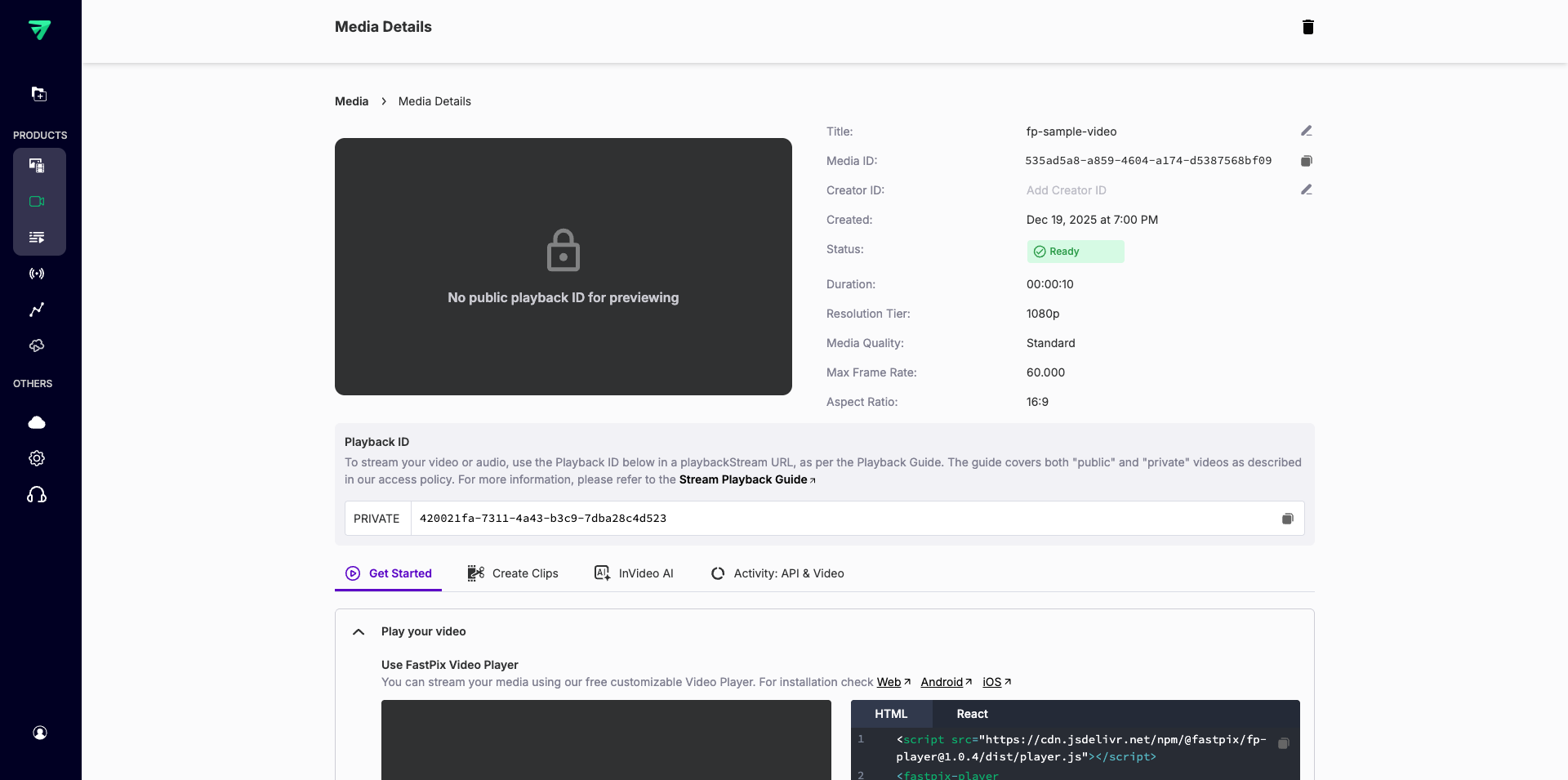
Task: Open the video delivery cloud sidebar icon
Action: pyautogui.click(x=37, y=345)
